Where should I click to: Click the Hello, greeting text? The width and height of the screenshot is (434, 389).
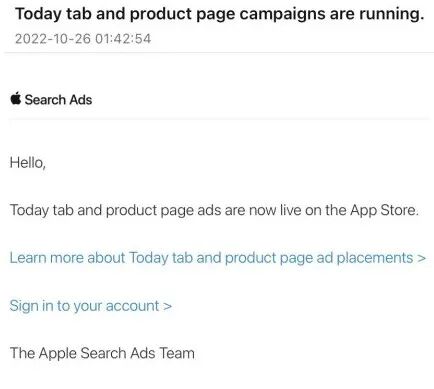pos(28,163)
